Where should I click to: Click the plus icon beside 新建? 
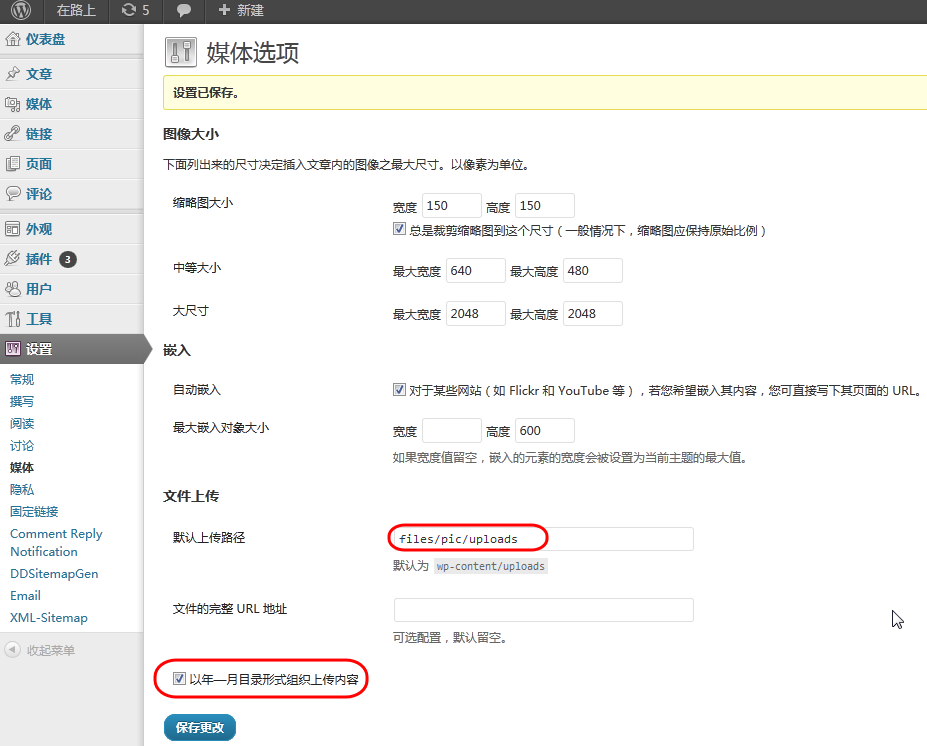tap(224, 10)
